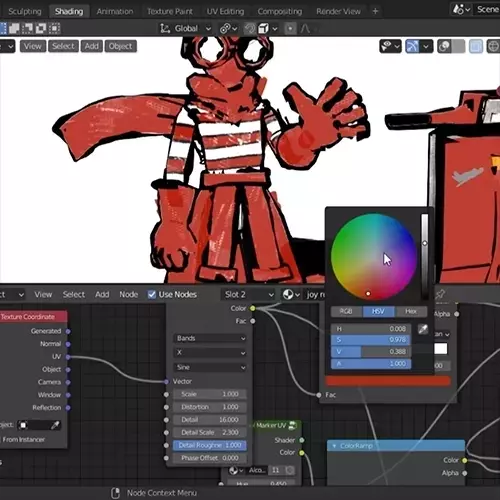Toggle viewport gizmos button
Screen dimensions: 500x500
click(x=412, y=46)
